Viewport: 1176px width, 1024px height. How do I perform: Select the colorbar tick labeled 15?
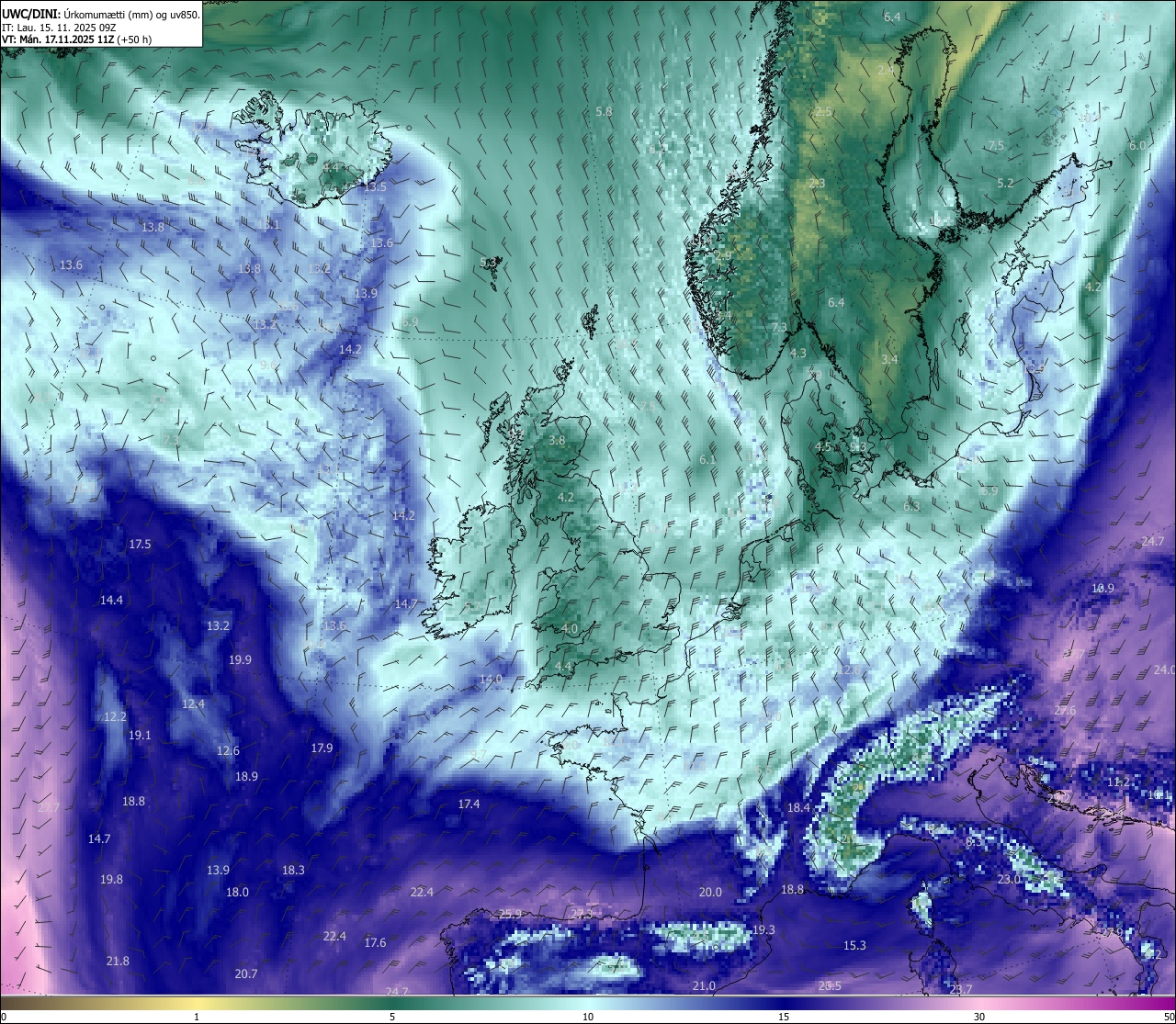pos(784,1017)
